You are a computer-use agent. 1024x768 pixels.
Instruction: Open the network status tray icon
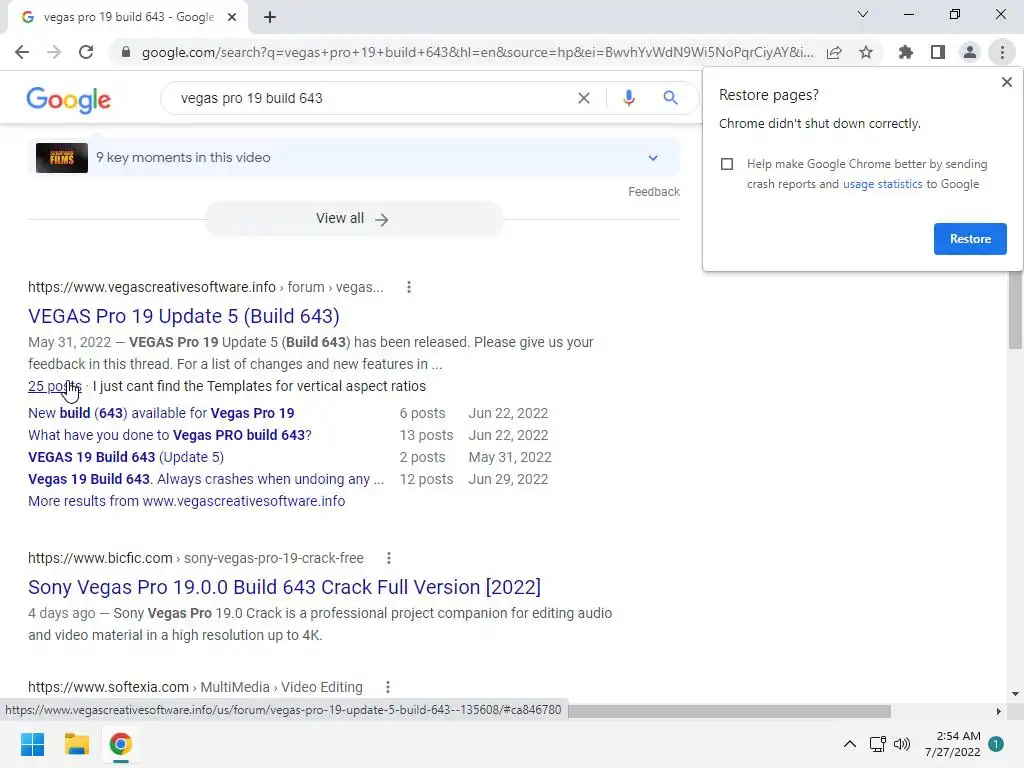(878, 744)
